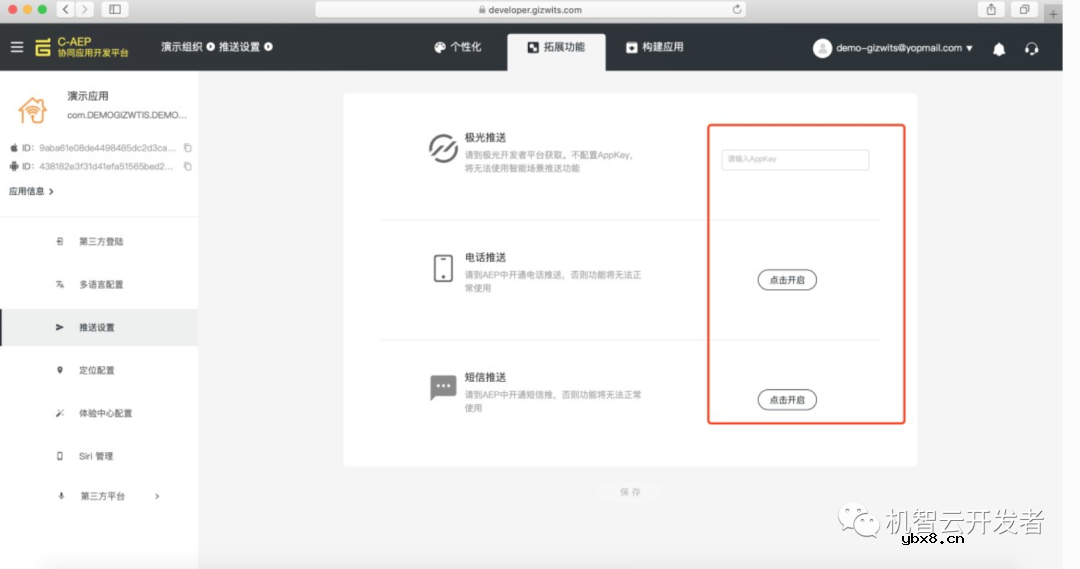Select 推送设置 in sidebar
The width and height of the screenshot is (1080, 569).
(x=99, y=327)
